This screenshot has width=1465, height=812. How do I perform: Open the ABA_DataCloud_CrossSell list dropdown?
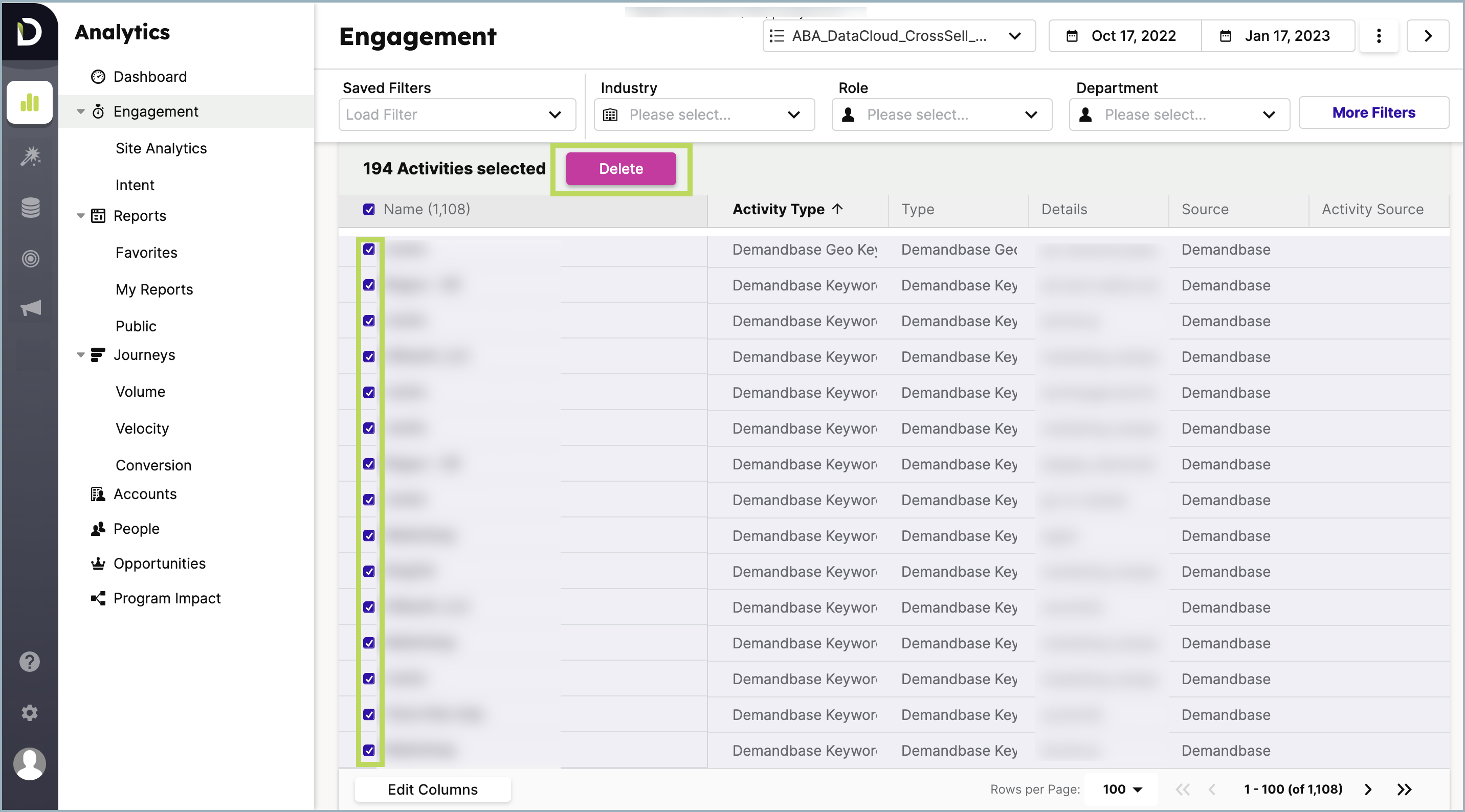(x=899, y=36)
